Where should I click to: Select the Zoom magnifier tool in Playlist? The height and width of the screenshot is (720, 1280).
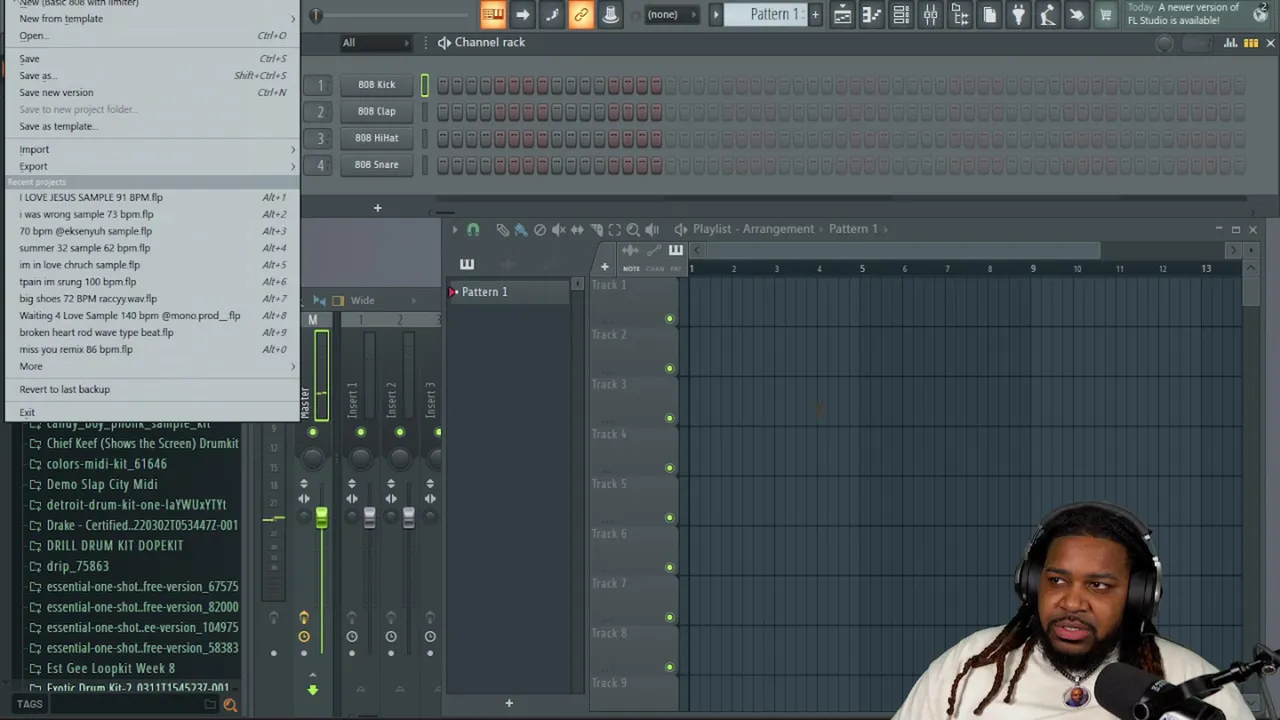633,229
